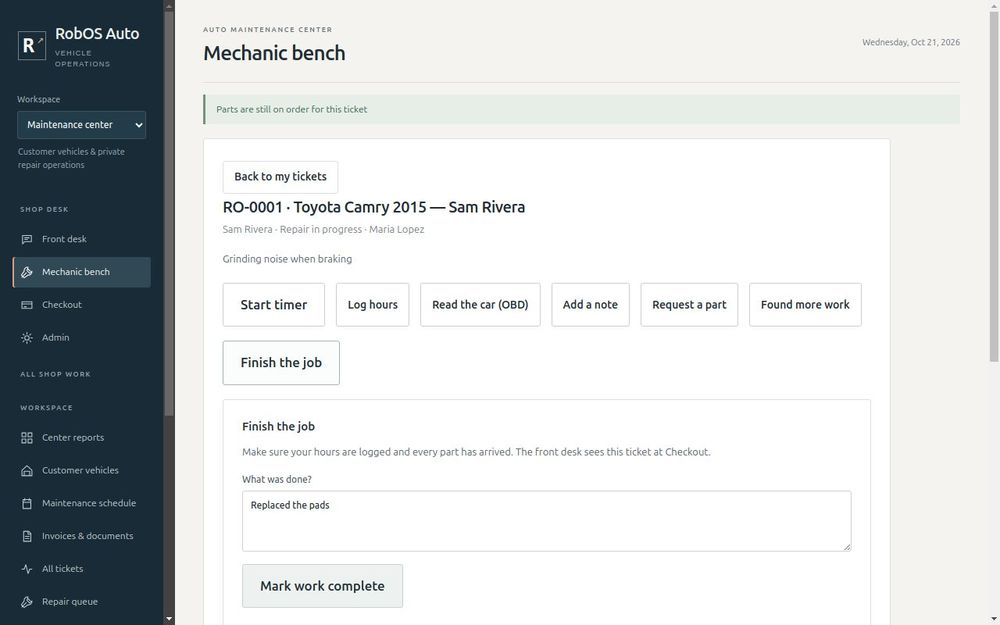Click the Grinding noise when braking text

click(x=287, y=259)
